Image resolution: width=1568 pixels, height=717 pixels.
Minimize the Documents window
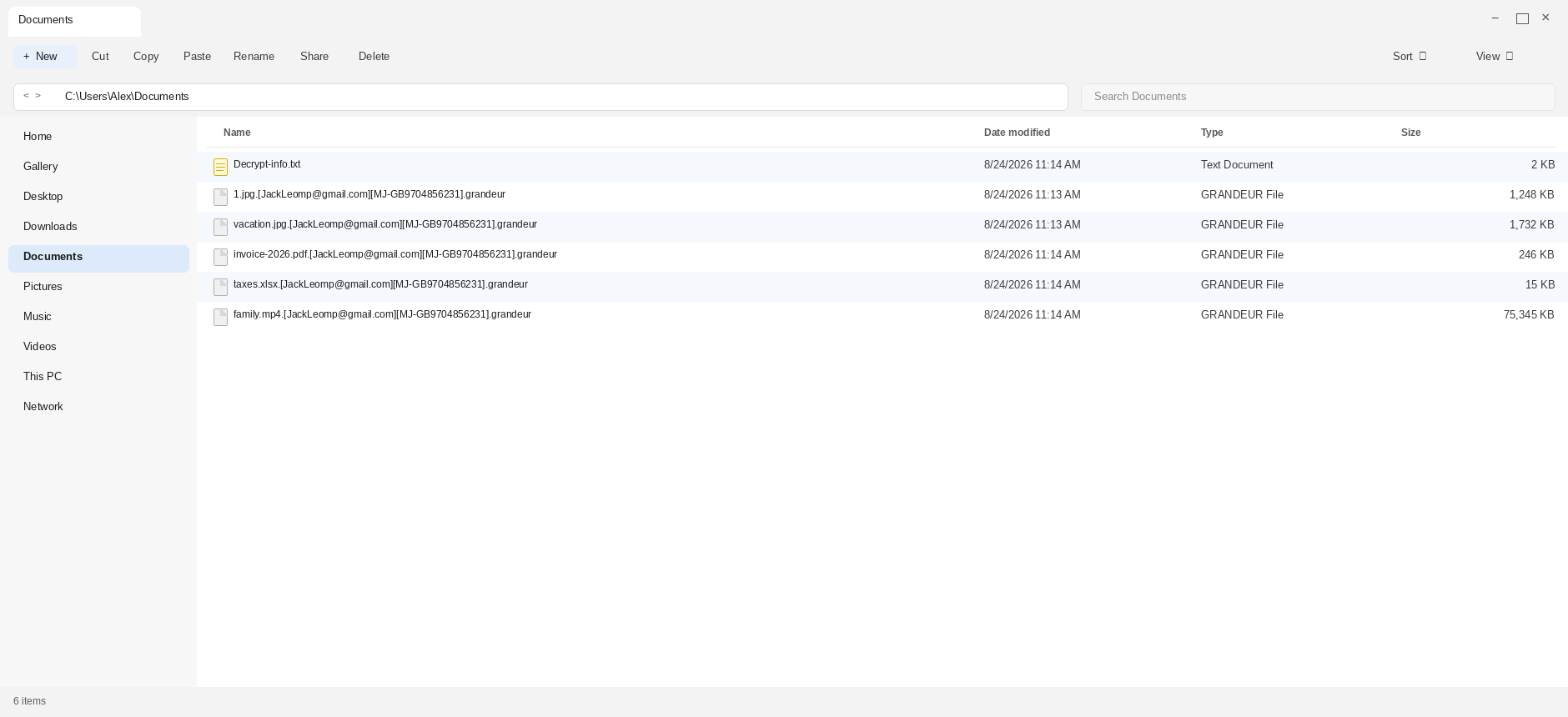coord(1495,18)
